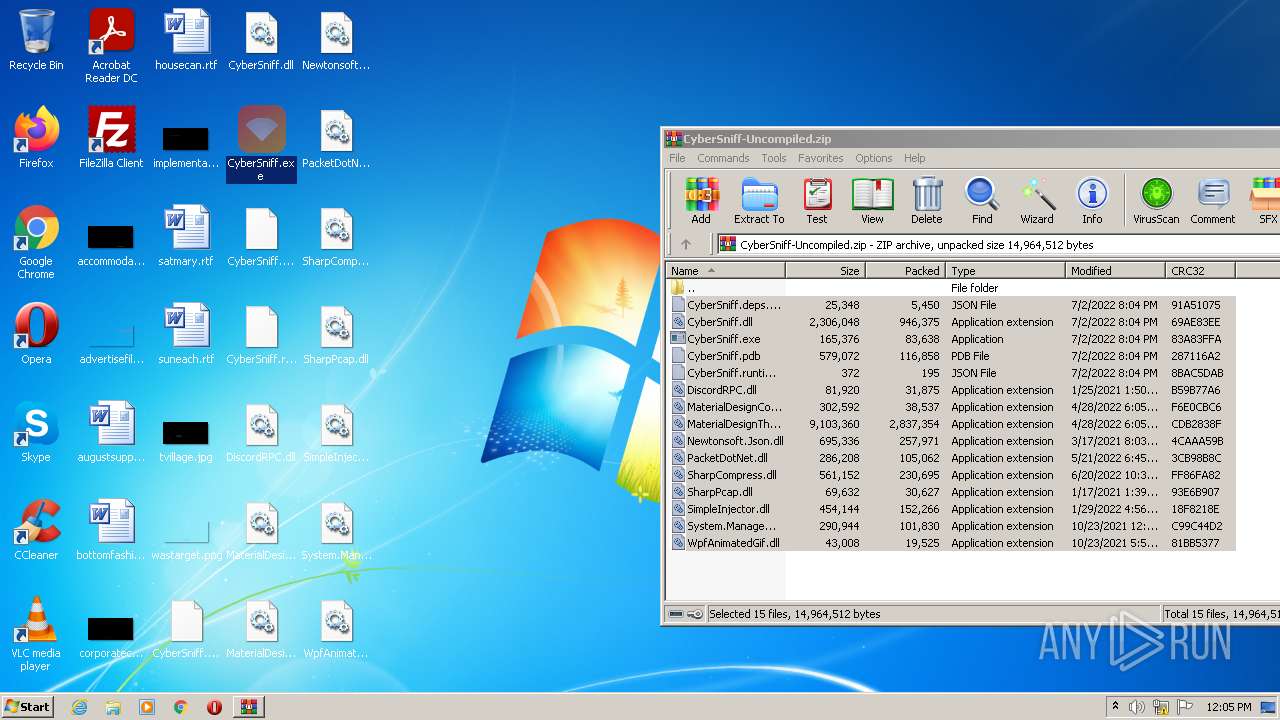Image resolution: width=1280 pixels, height=720 pixels.
Task: Select the parent folder '..' row
Action: 951,288
